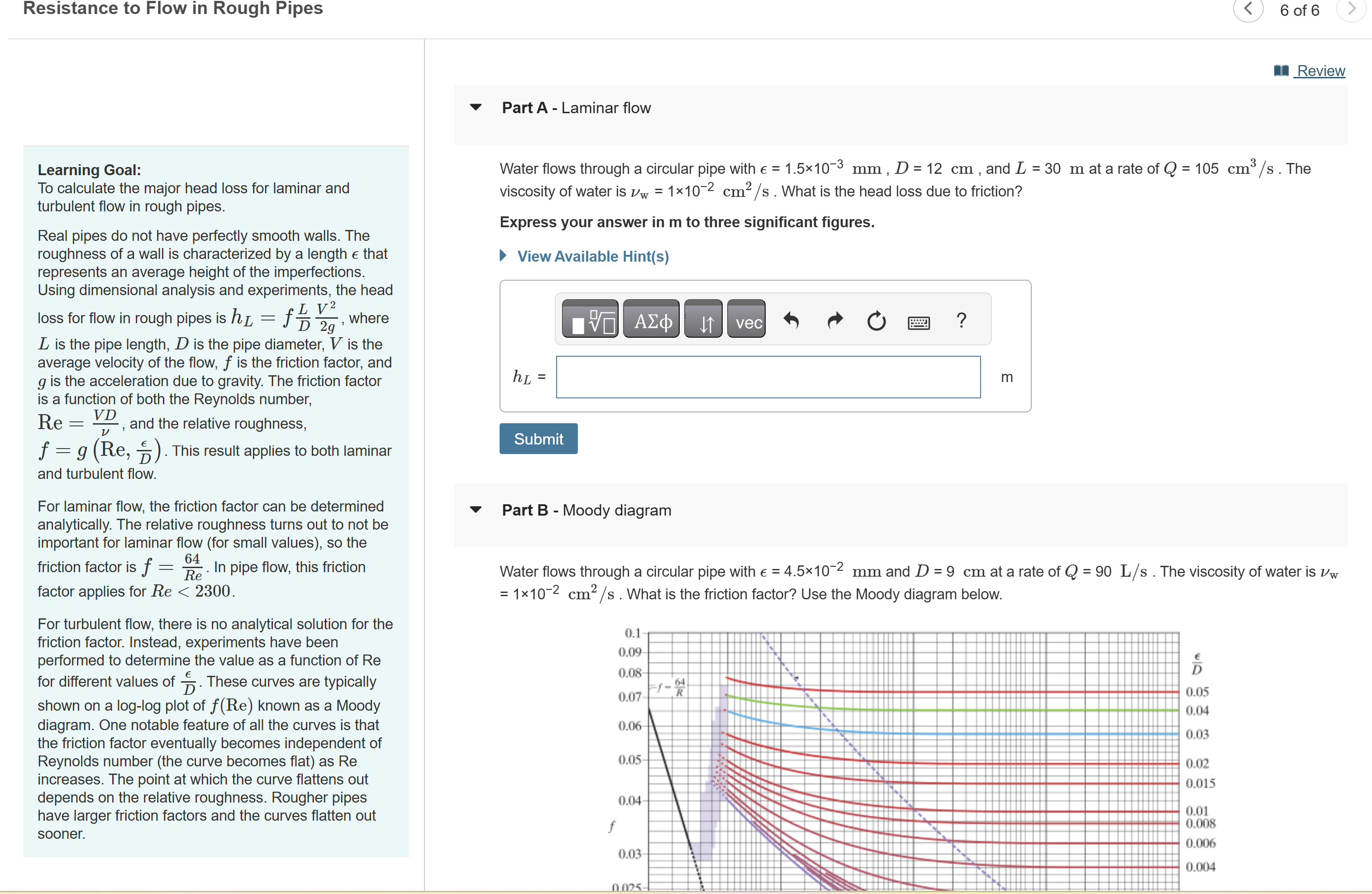This screenshot has height=894, width=1372.
Task: Click the Review book icon
Action: [x=1281, y=70]
